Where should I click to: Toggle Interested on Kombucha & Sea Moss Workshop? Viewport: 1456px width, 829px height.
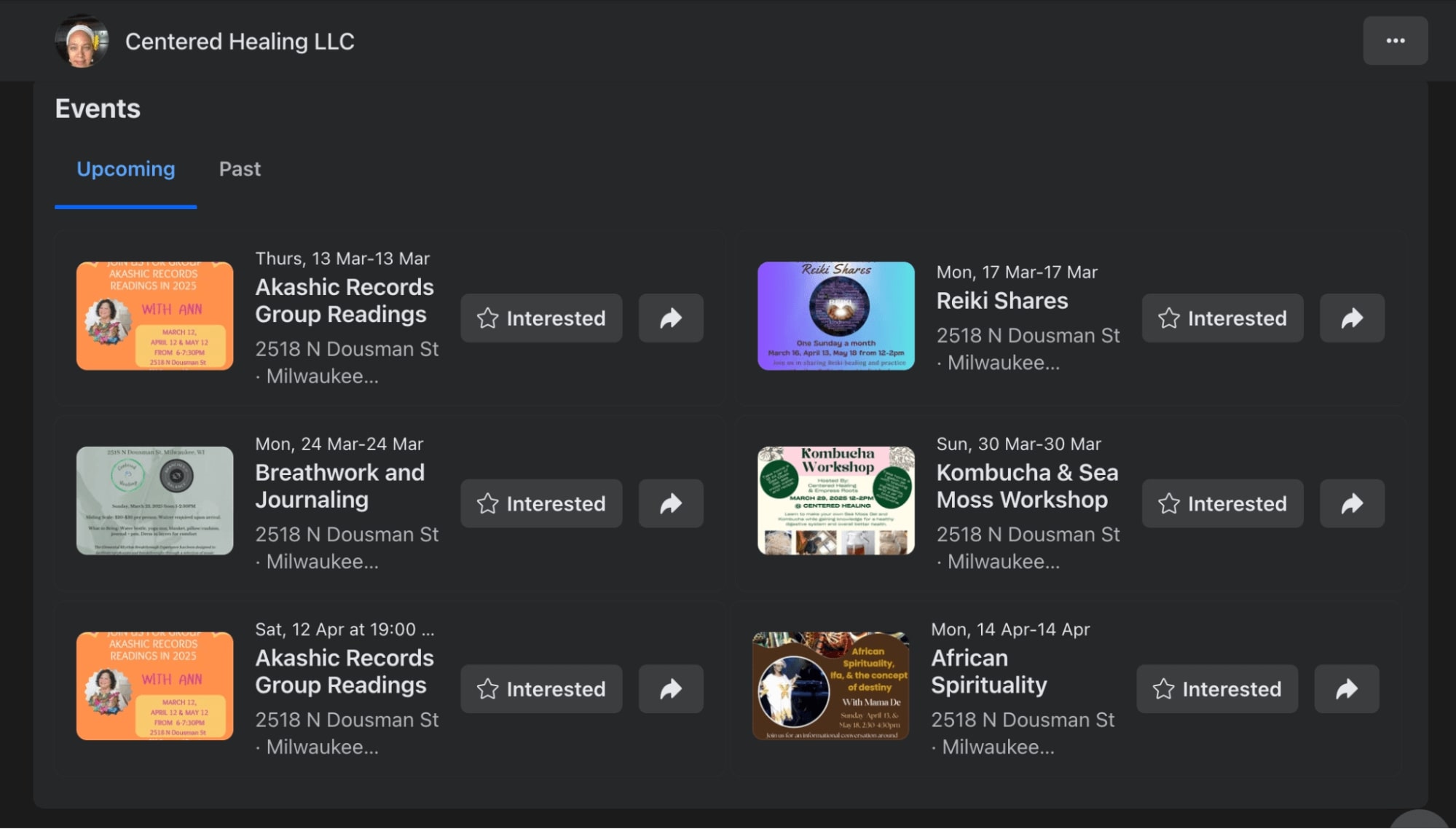1222,503
